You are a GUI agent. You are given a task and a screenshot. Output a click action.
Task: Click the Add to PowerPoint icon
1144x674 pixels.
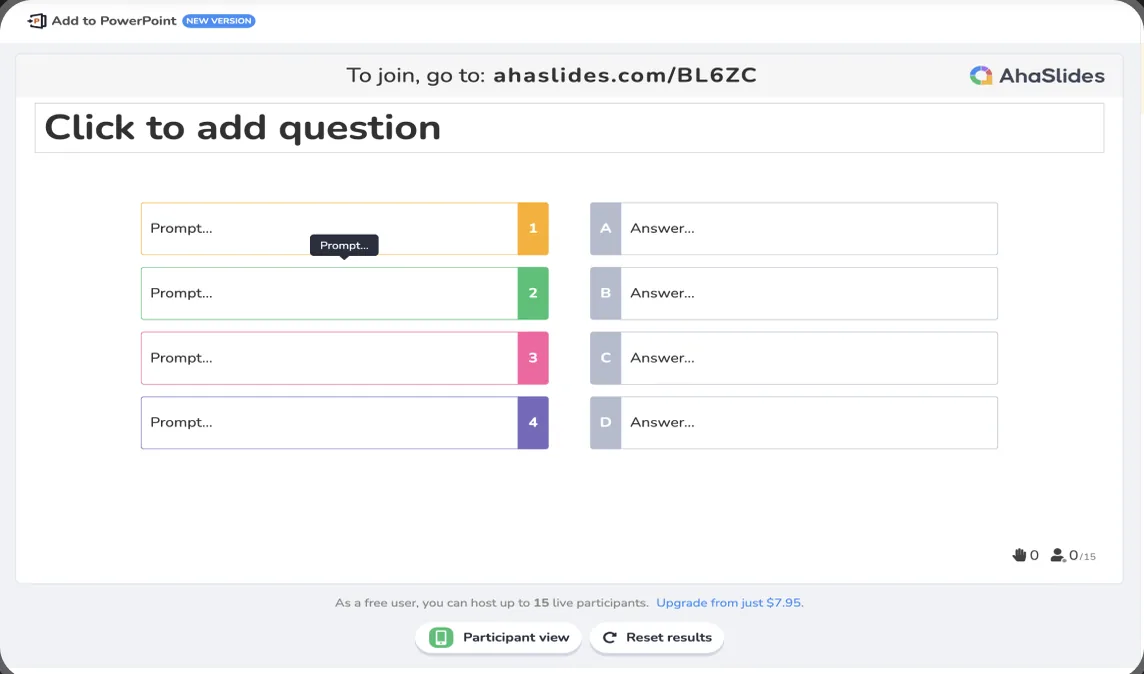coord(36,21)
